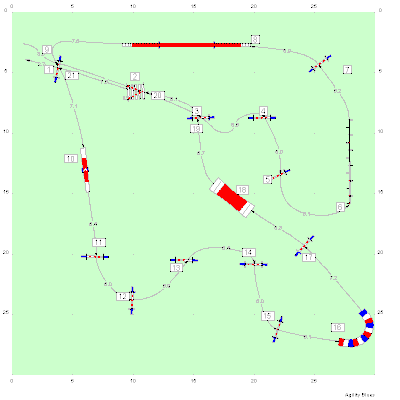The image size is (400, 400).
Task: Select number label 17
Action: coord(309,257)
